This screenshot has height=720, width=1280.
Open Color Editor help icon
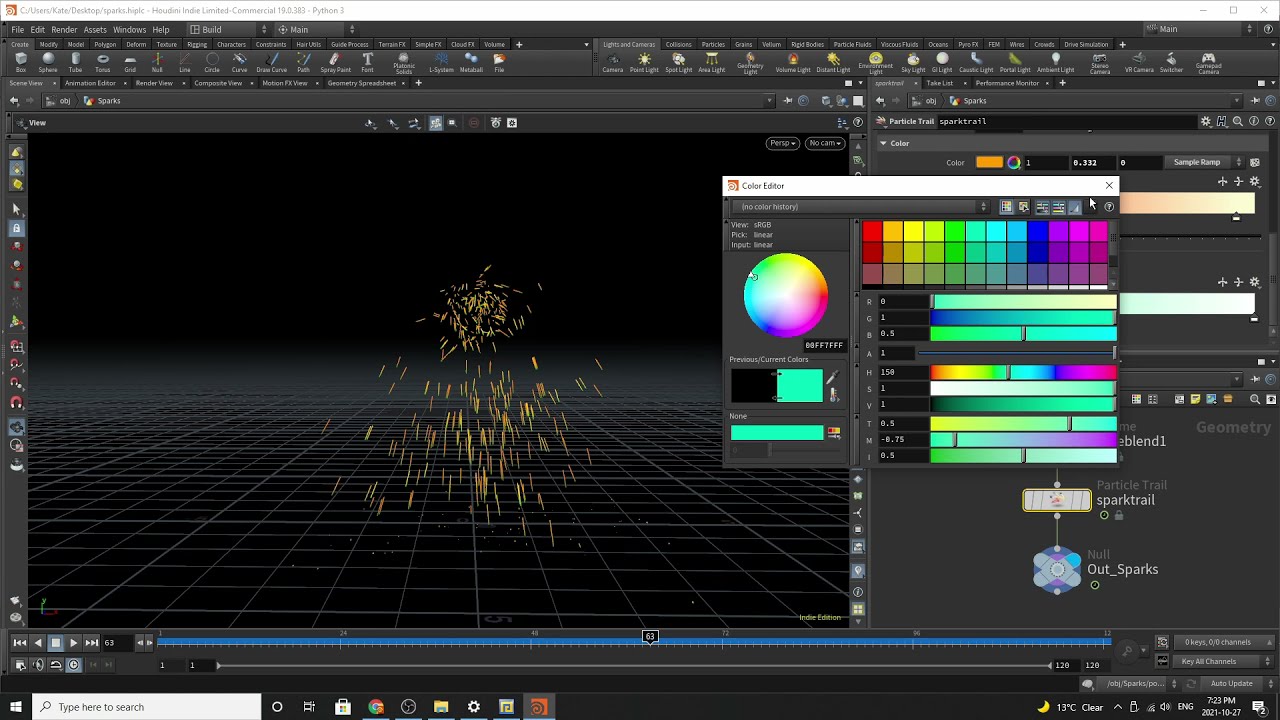point(1109,207)
